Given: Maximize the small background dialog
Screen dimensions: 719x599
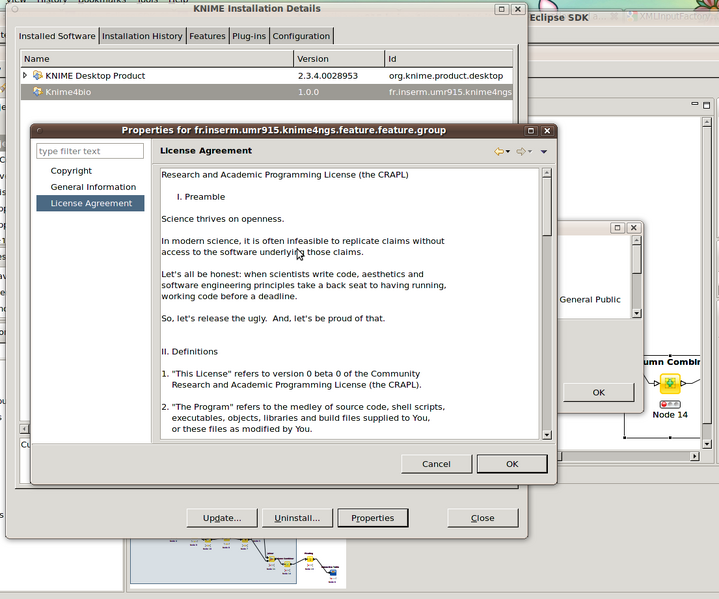Looking at the screenshot, I should 617,227.
